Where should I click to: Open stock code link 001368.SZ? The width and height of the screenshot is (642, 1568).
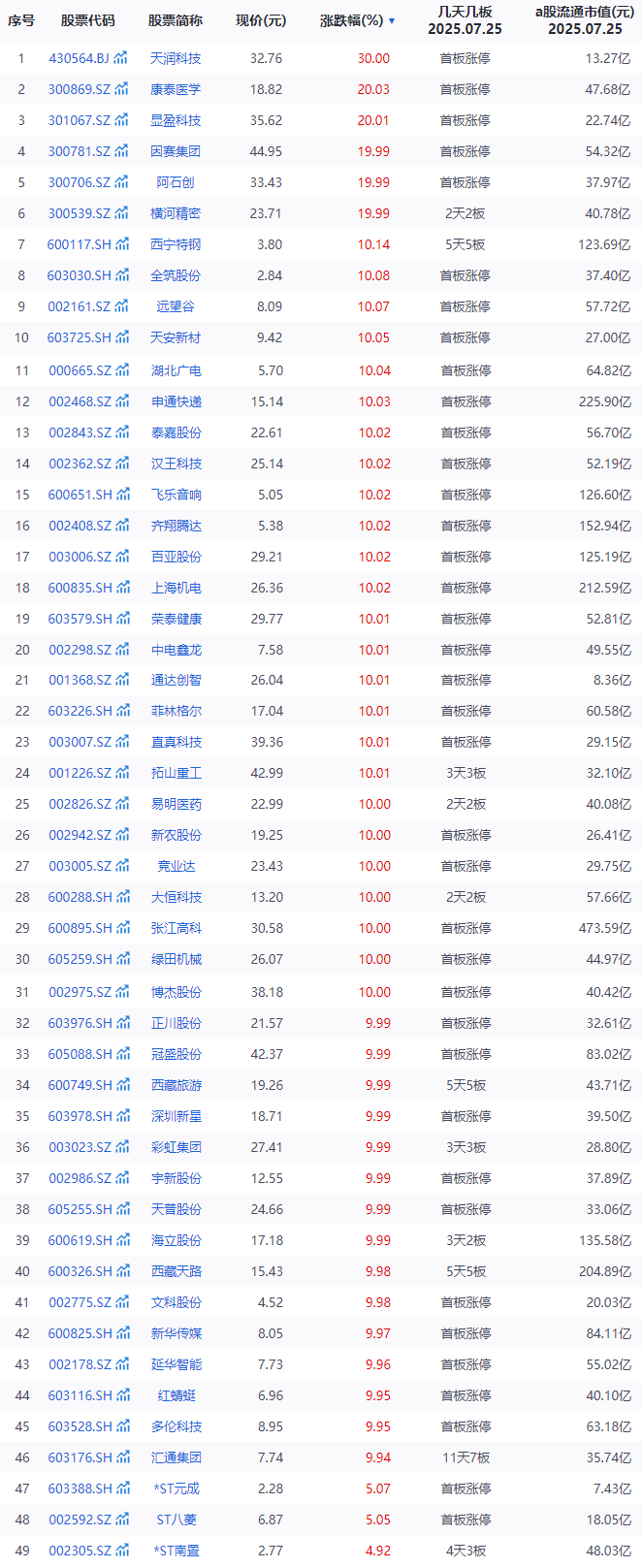pyautogui.click(x=80, y=680)
